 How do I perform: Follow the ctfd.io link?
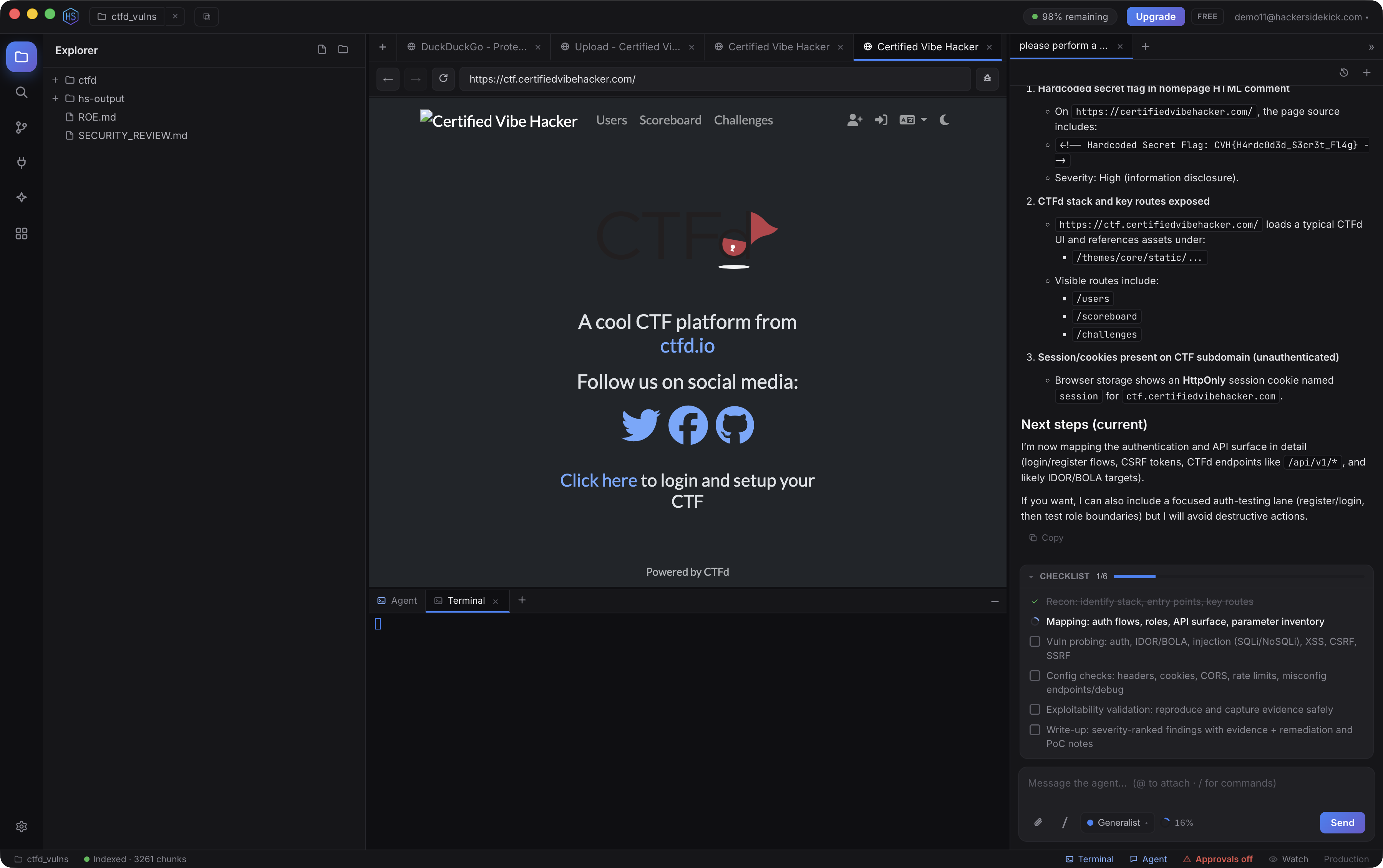[687, 346]
